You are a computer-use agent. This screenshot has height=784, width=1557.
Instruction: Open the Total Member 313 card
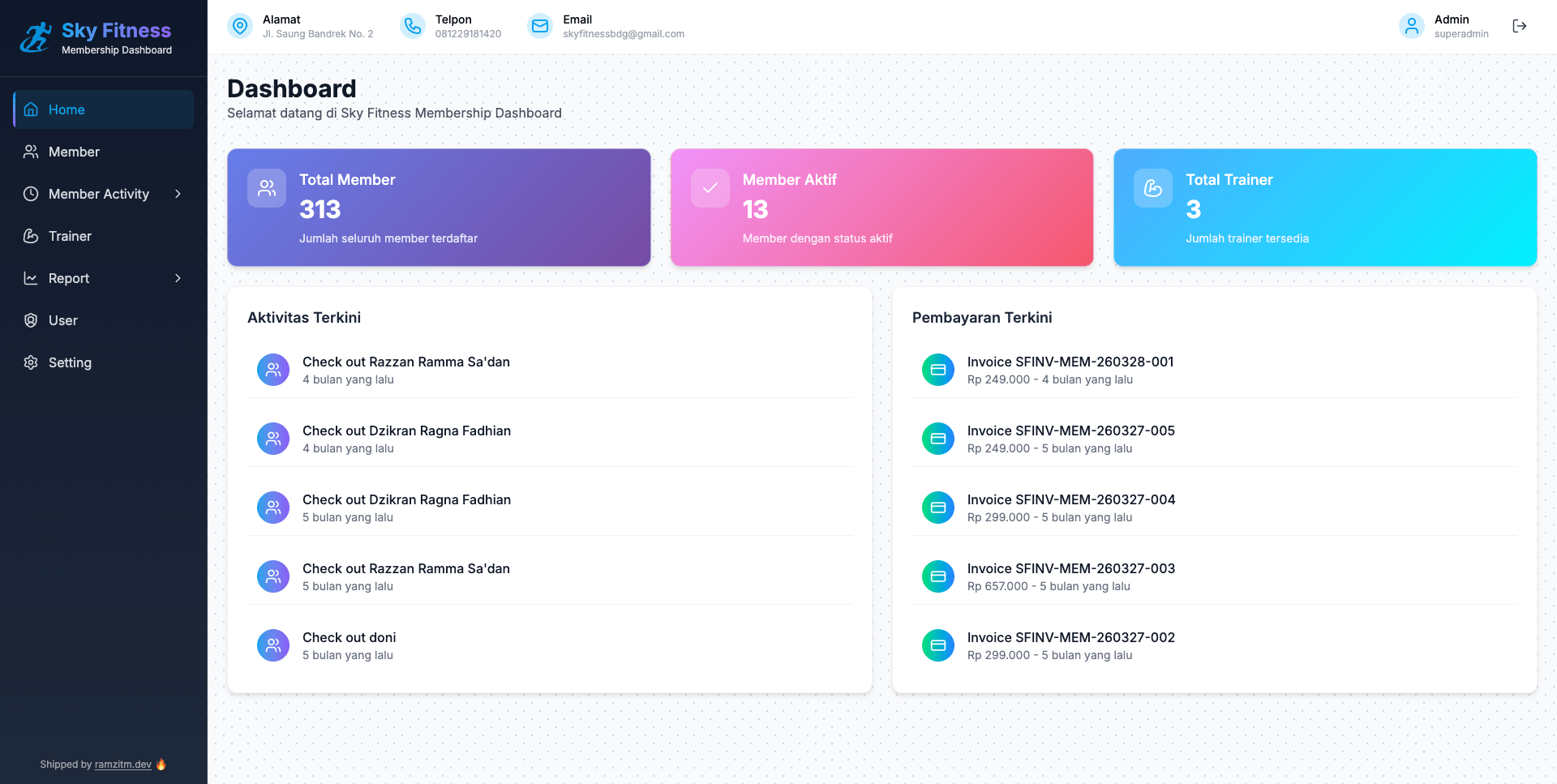tap(439, 208)
